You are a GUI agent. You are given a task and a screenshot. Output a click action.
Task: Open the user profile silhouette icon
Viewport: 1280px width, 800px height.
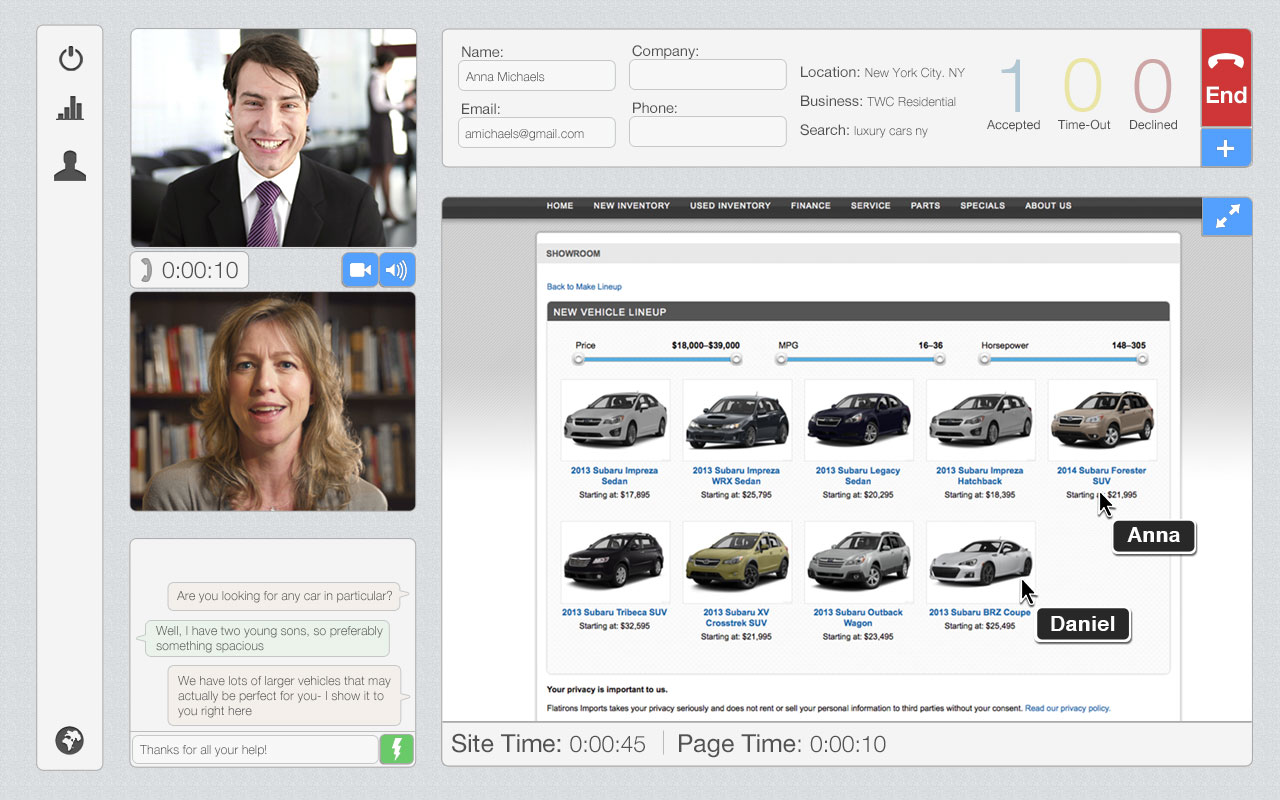click(70, 166)
